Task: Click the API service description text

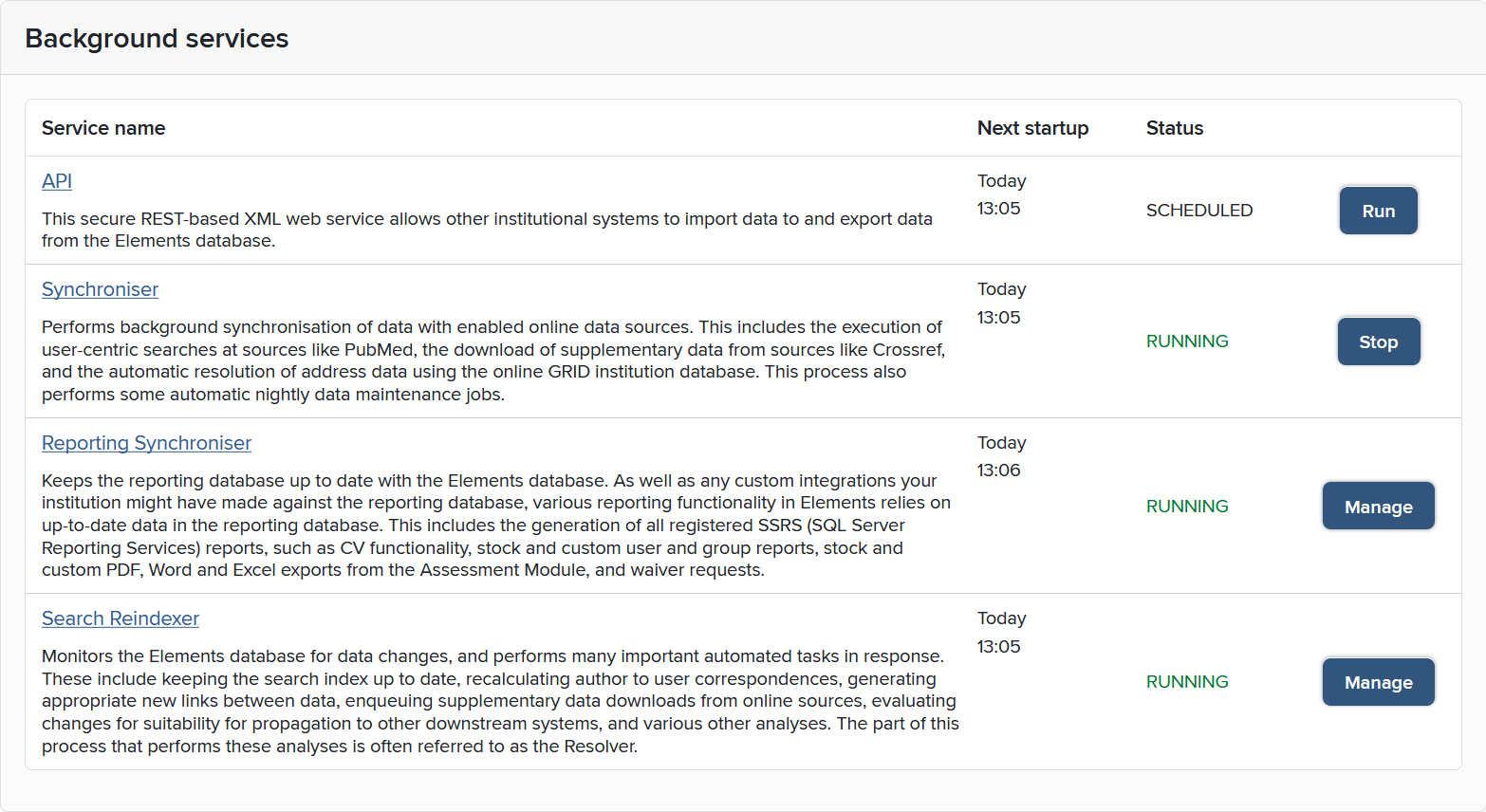Action: coord(487,230)
